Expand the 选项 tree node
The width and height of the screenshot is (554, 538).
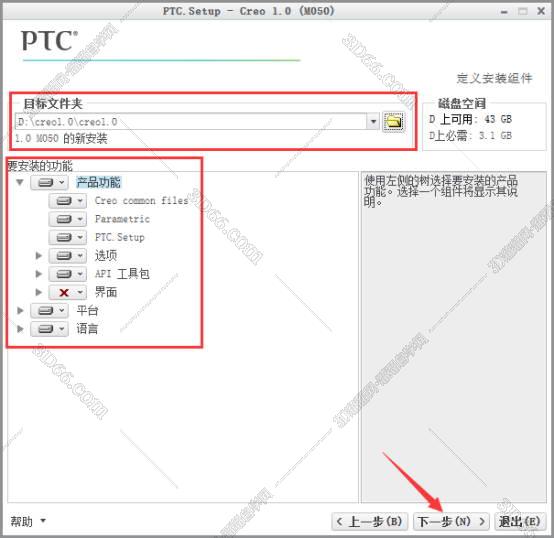pos(39,255)
